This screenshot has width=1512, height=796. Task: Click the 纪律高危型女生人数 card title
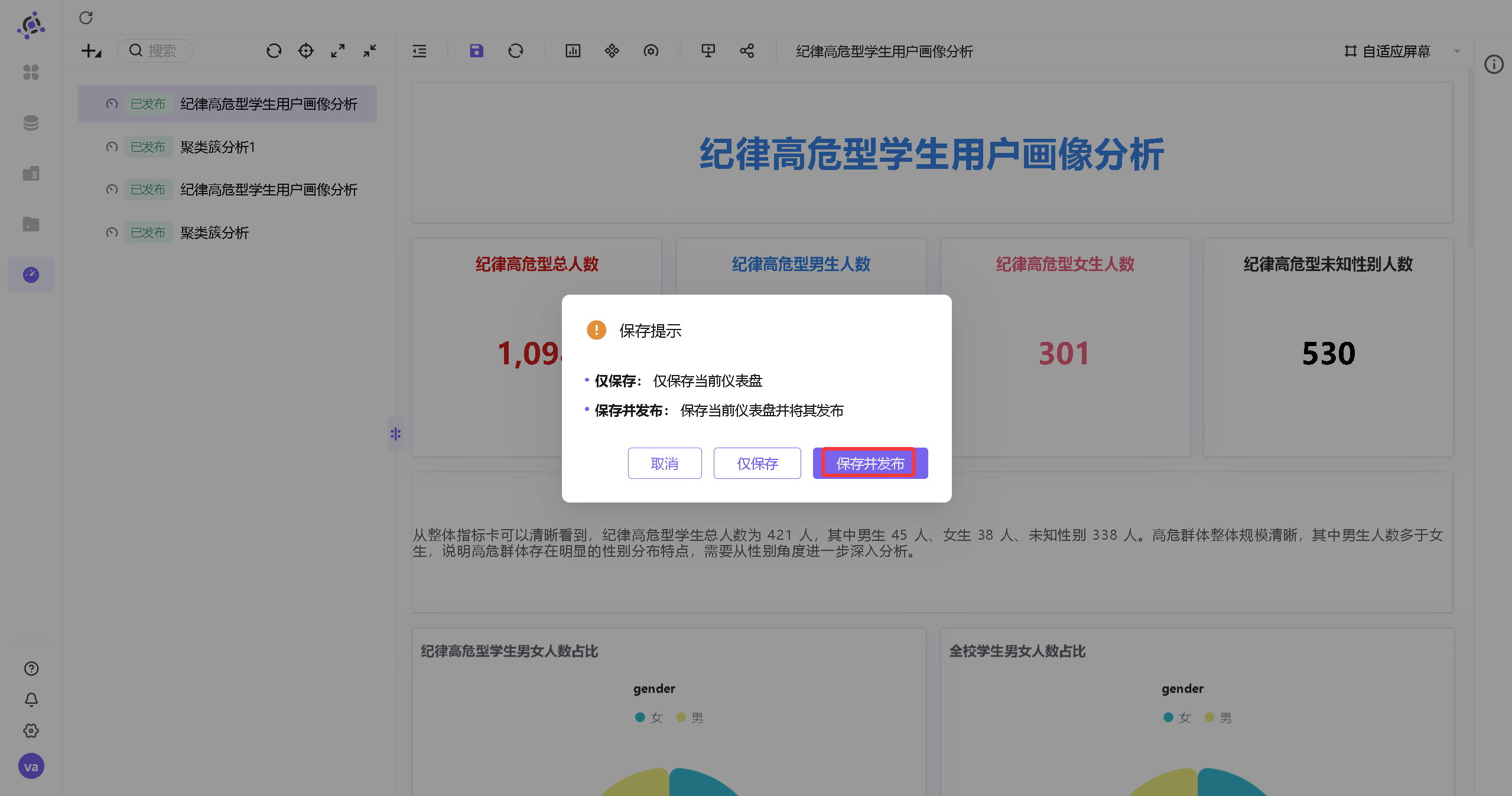tap(1065, 264)
